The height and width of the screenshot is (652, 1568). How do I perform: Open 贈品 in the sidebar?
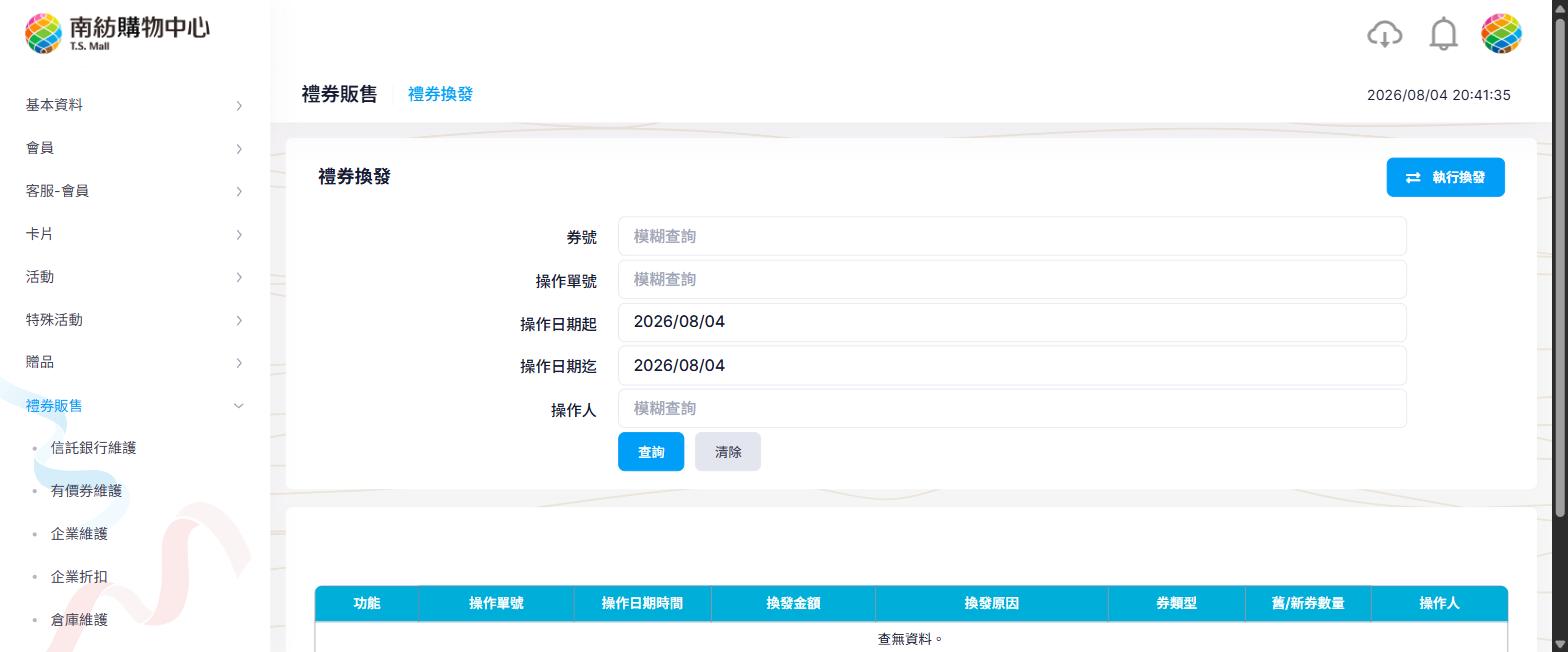(40, 362)
